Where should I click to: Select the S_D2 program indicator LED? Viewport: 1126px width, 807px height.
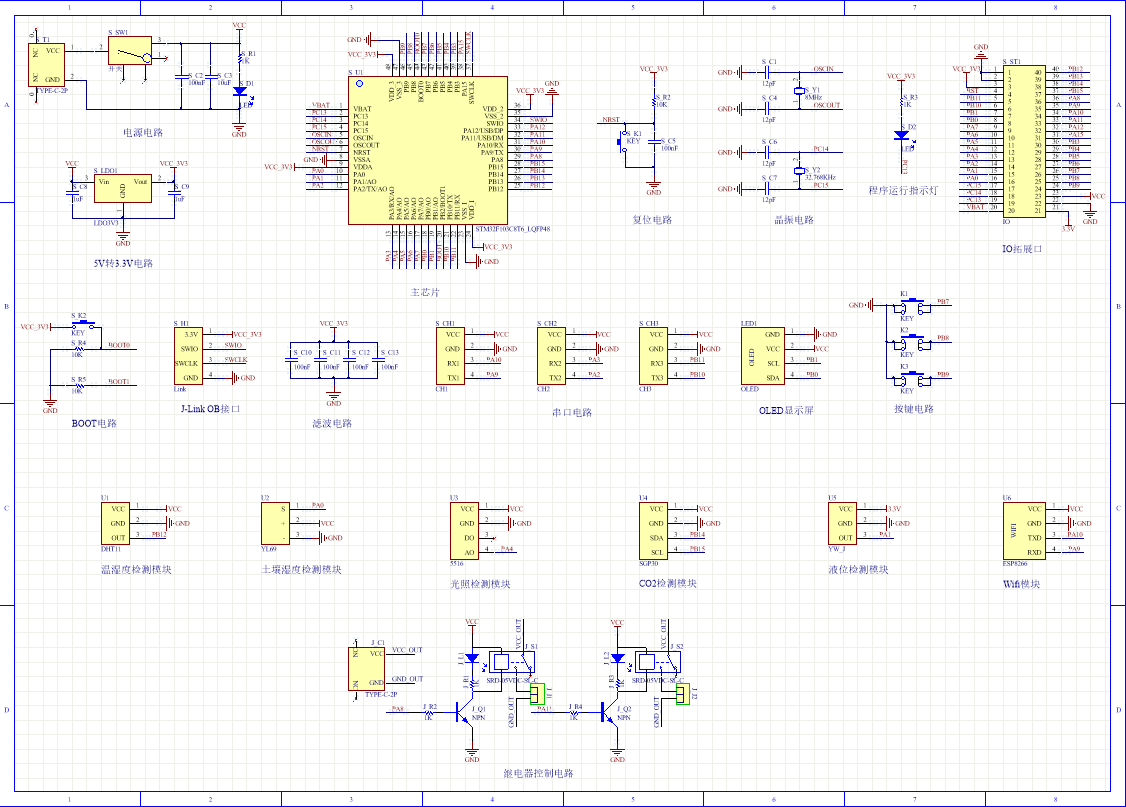[x=902, y=136]
